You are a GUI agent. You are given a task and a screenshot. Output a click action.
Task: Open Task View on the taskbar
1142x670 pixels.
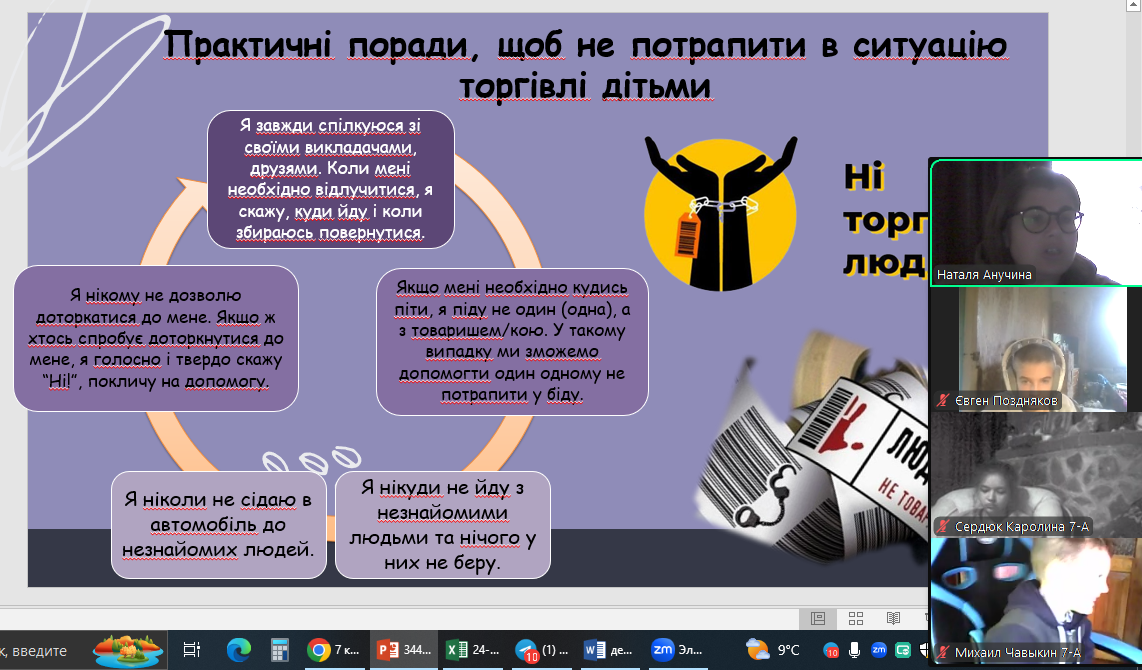(192, 650)
